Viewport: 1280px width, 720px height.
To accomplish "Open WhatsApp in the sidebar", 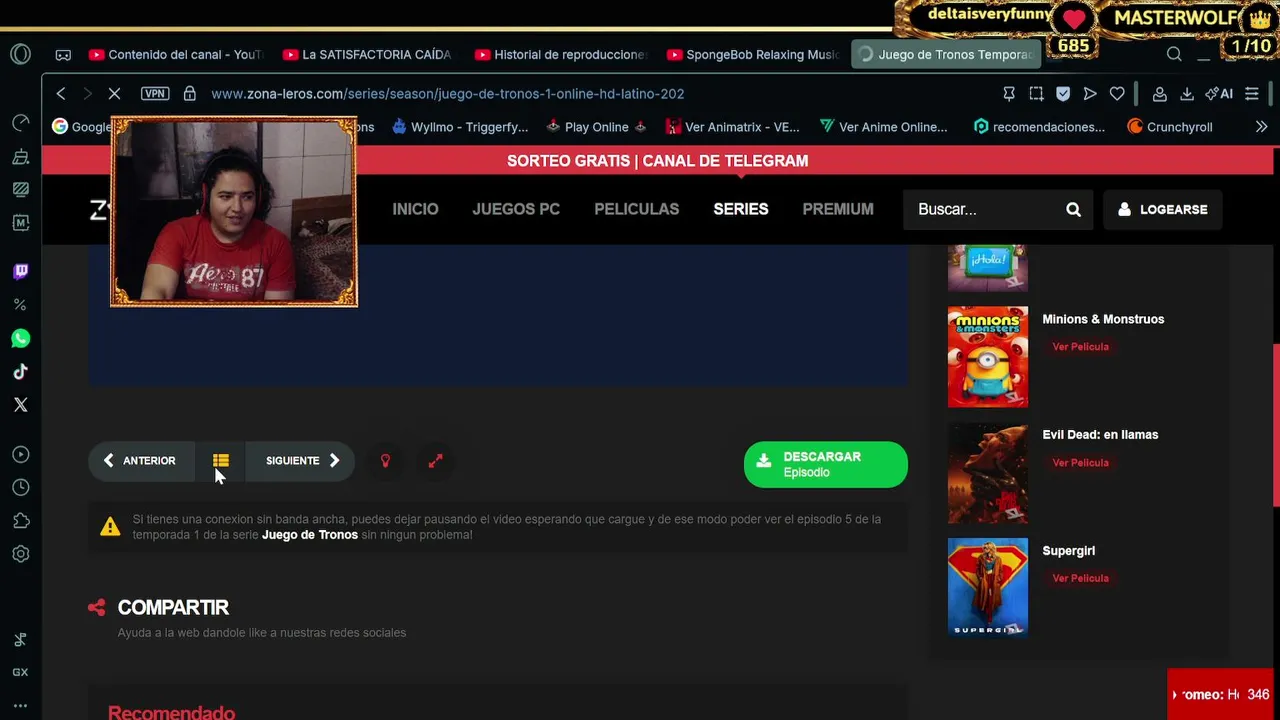I will [21, 339].
